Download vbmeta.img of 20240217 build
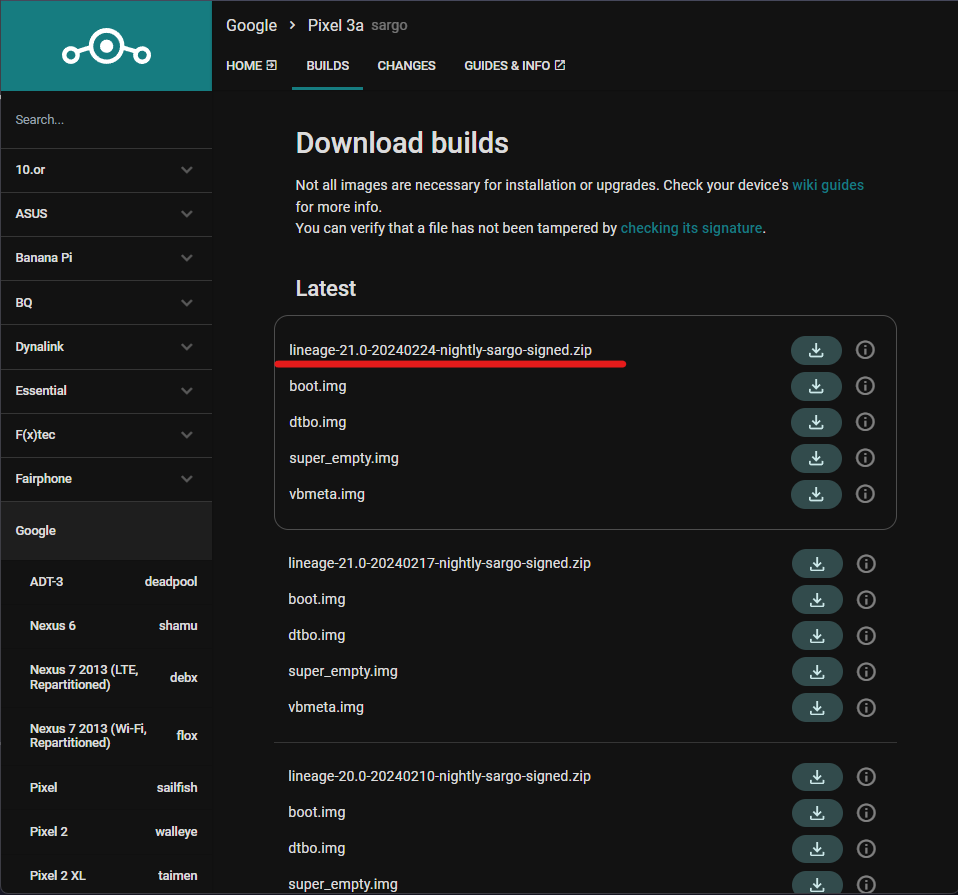Image resolution: width=958 pixels, height=895 pixels. pos(817,707)
